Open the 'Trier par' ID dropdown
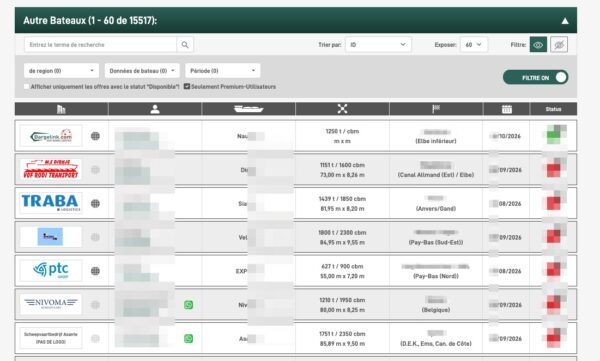Image resolution: width=600 pixels, height=361 pixels. (378, 45)
